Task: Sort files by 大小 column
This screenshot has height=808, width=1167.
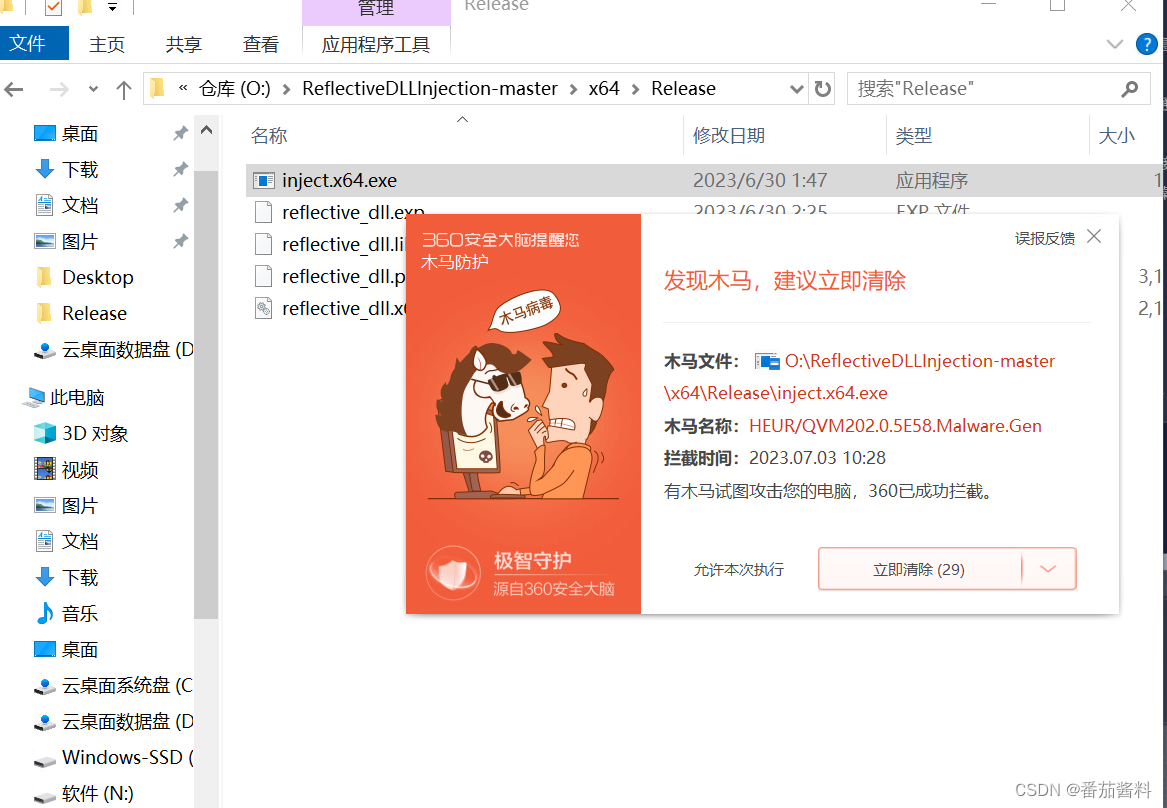Action: coord(1116,135)
